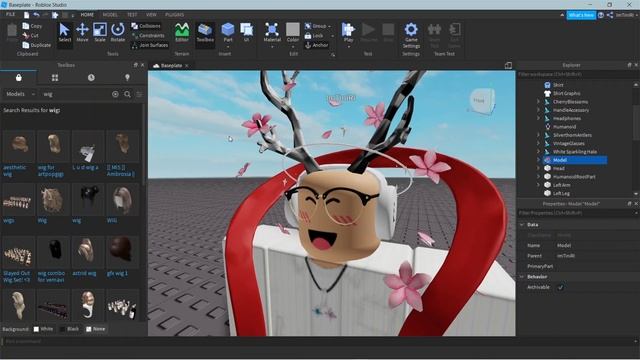Clear the Toolbox search text
Image resolution: width=640 pixels, height=360 pixels.
tap(116, 94)
